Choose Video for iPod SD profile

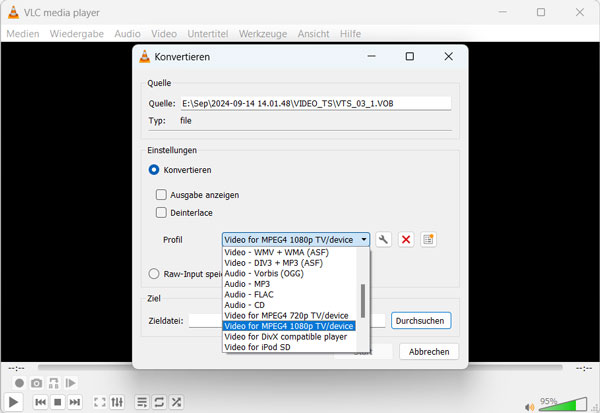pos(290,347)
